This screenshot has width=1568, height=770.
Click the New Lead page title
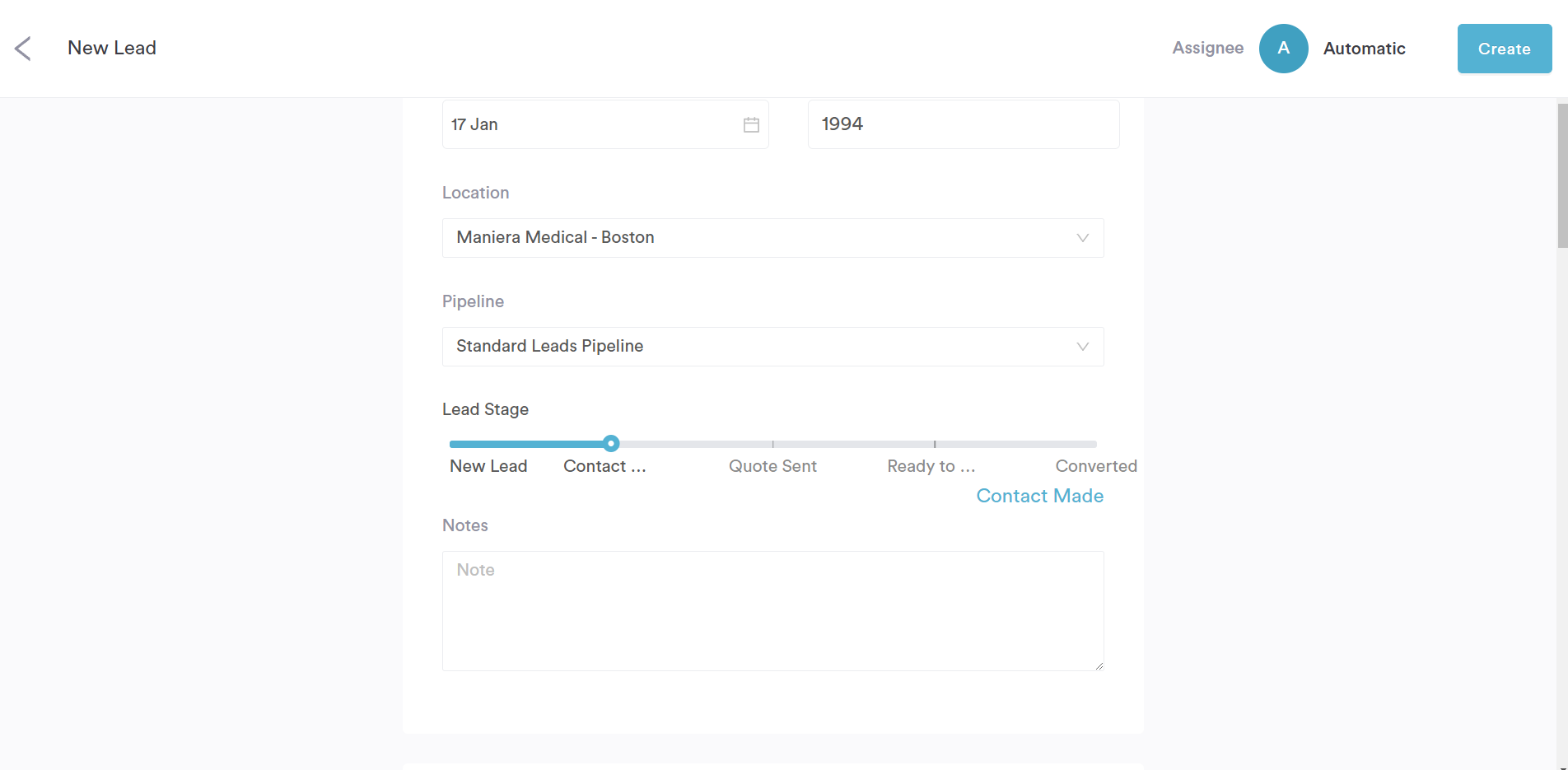click(x=112, y=48)
